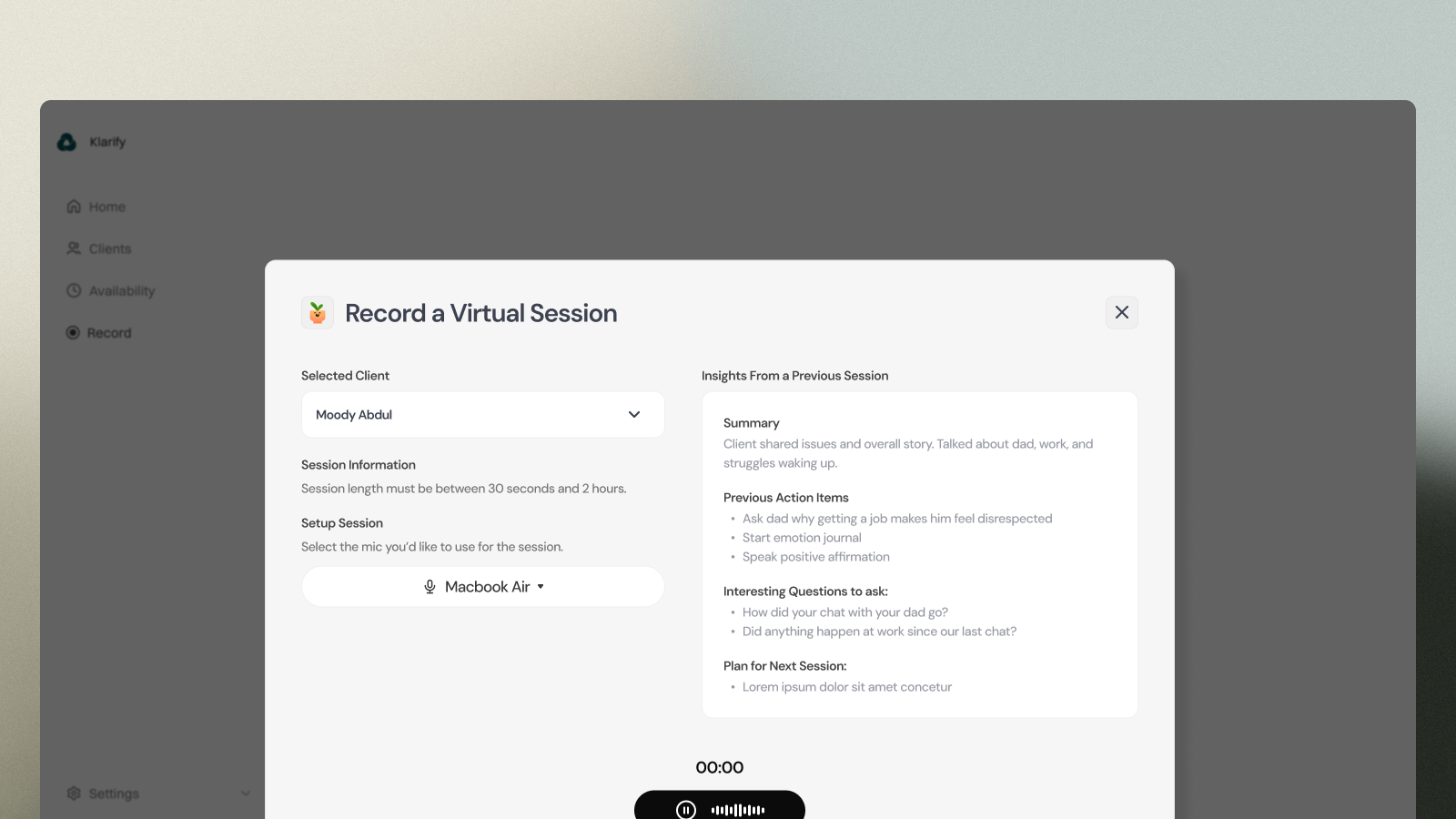The width and height of the screenshot is (1456, 819).
Task: Open the Home sidebar icon
Action: pos(74,206)
